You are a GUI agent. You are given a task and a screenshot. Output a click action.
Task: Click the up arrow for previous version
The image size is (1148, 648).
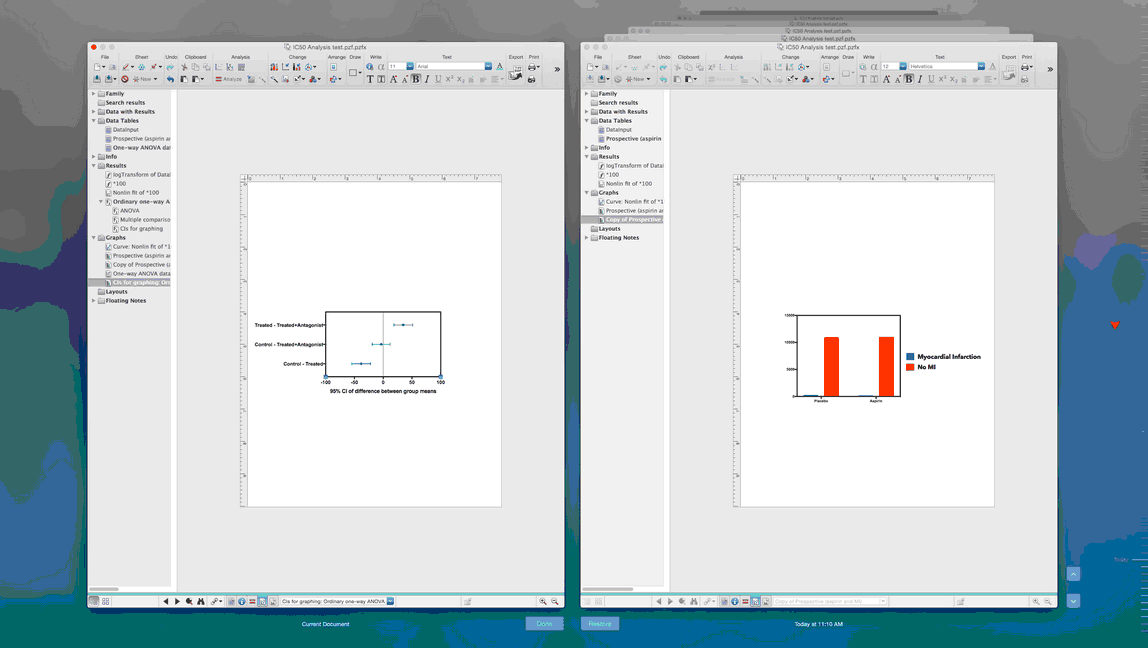point(1073,574)
